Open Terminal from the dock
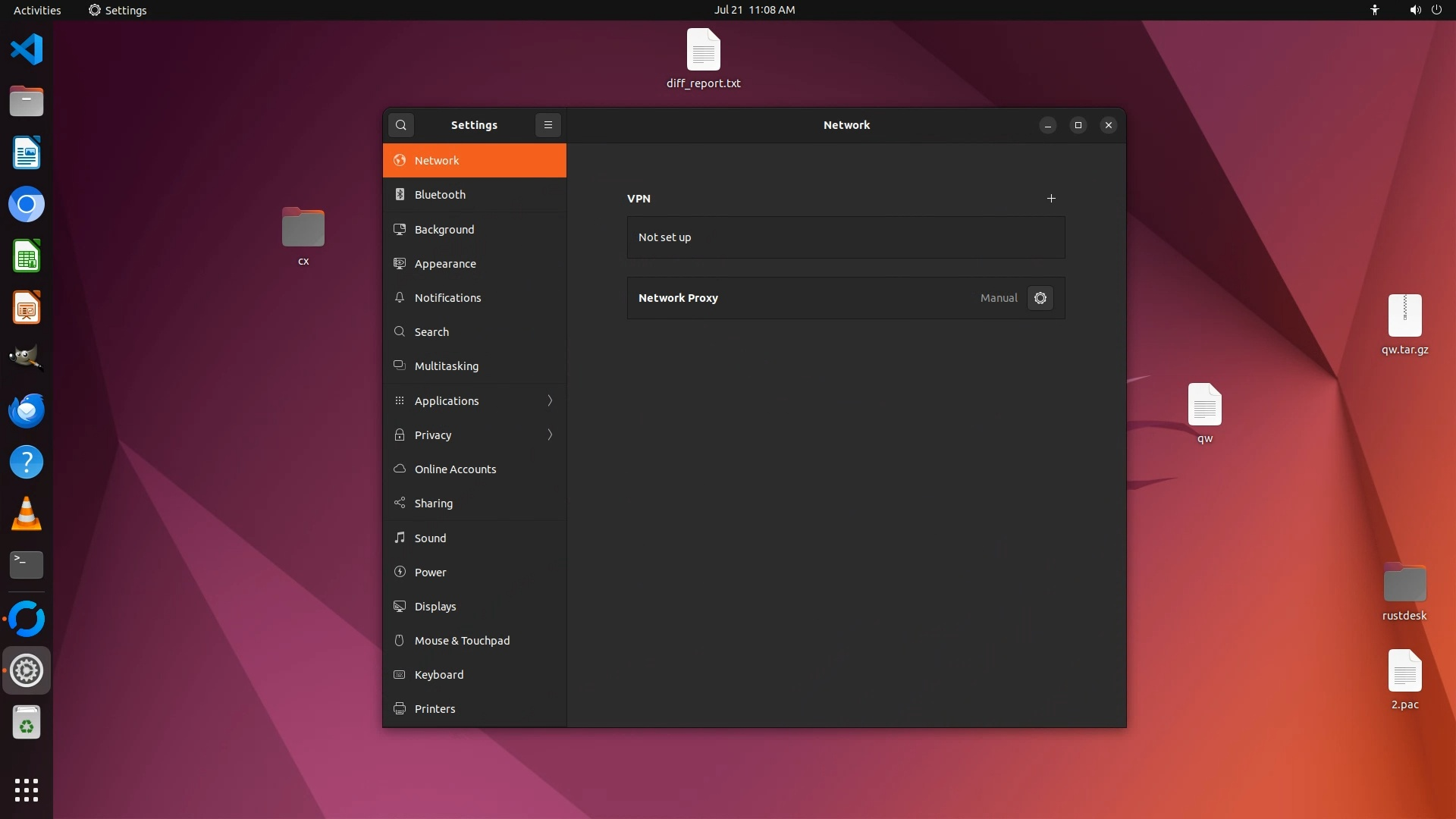The width and height of the screenshot is (1456, 819). pos(27,564)
